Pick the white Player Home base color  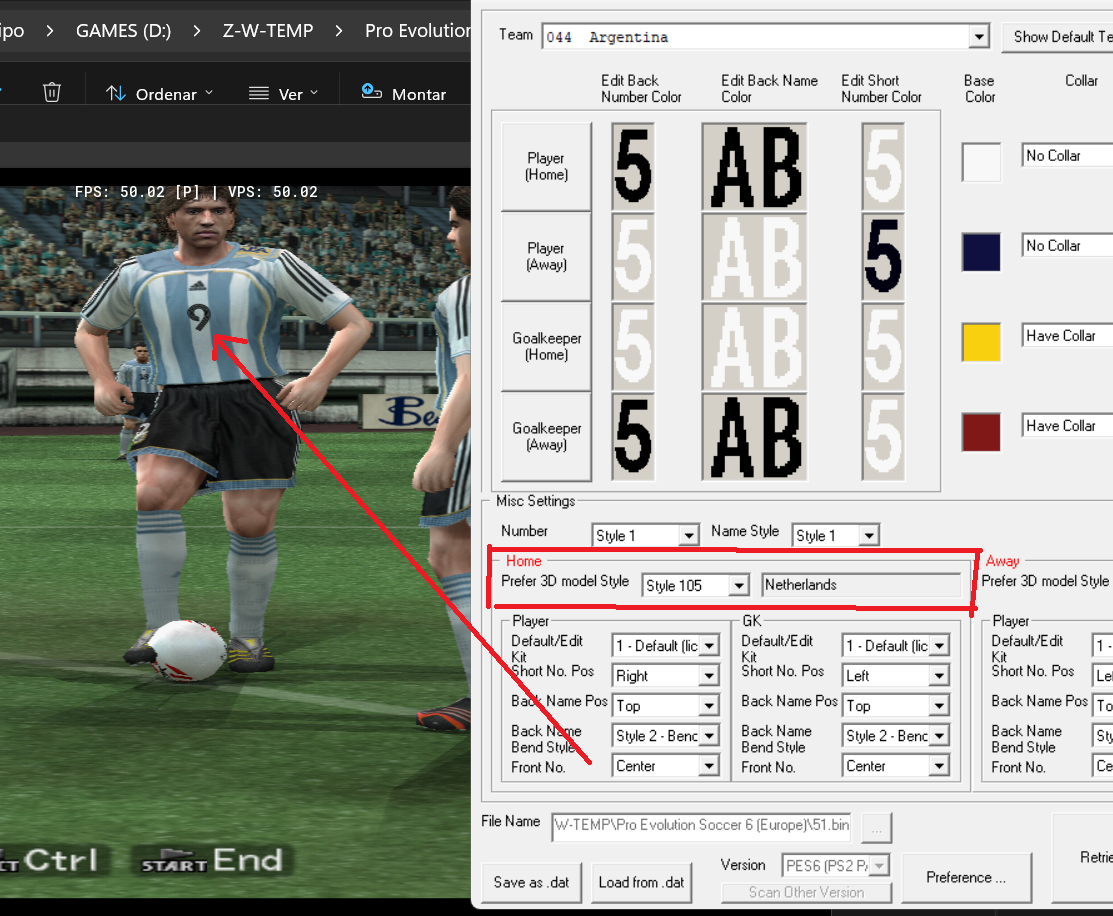click(981, 162)
